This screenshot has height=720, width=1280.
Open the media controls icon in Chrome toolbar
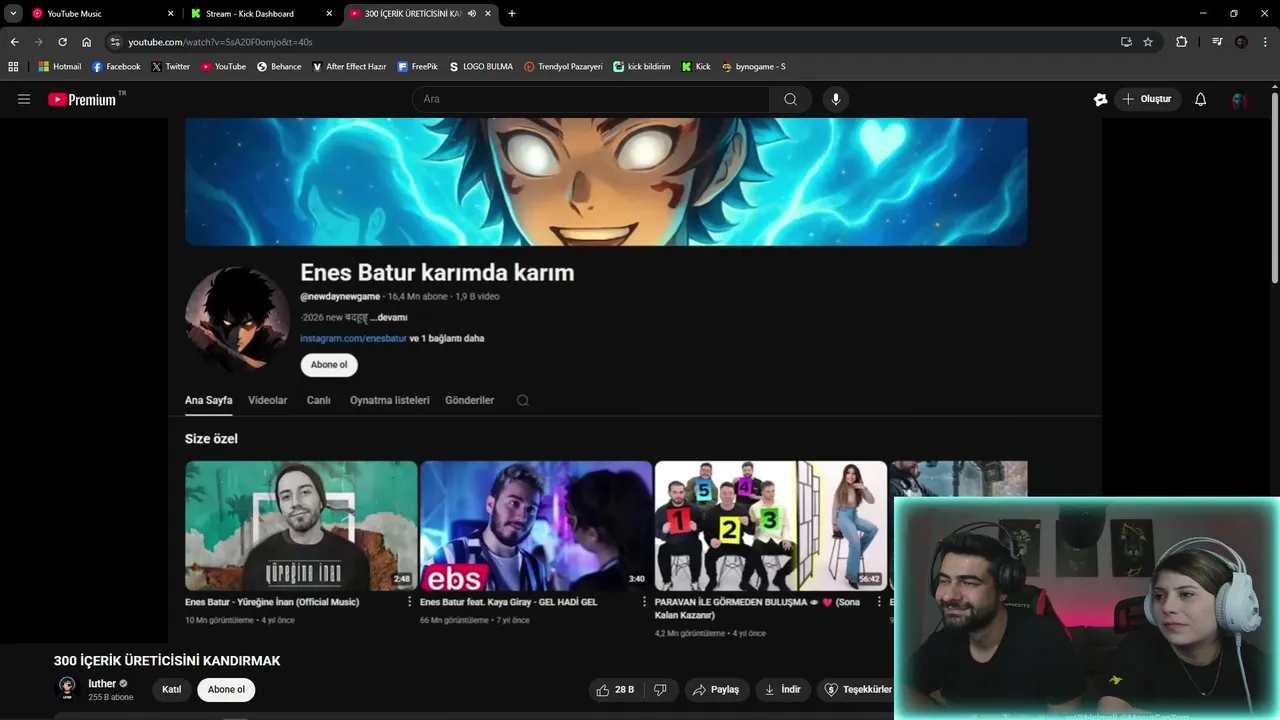pyautogui.click(x=1217, y=42)
